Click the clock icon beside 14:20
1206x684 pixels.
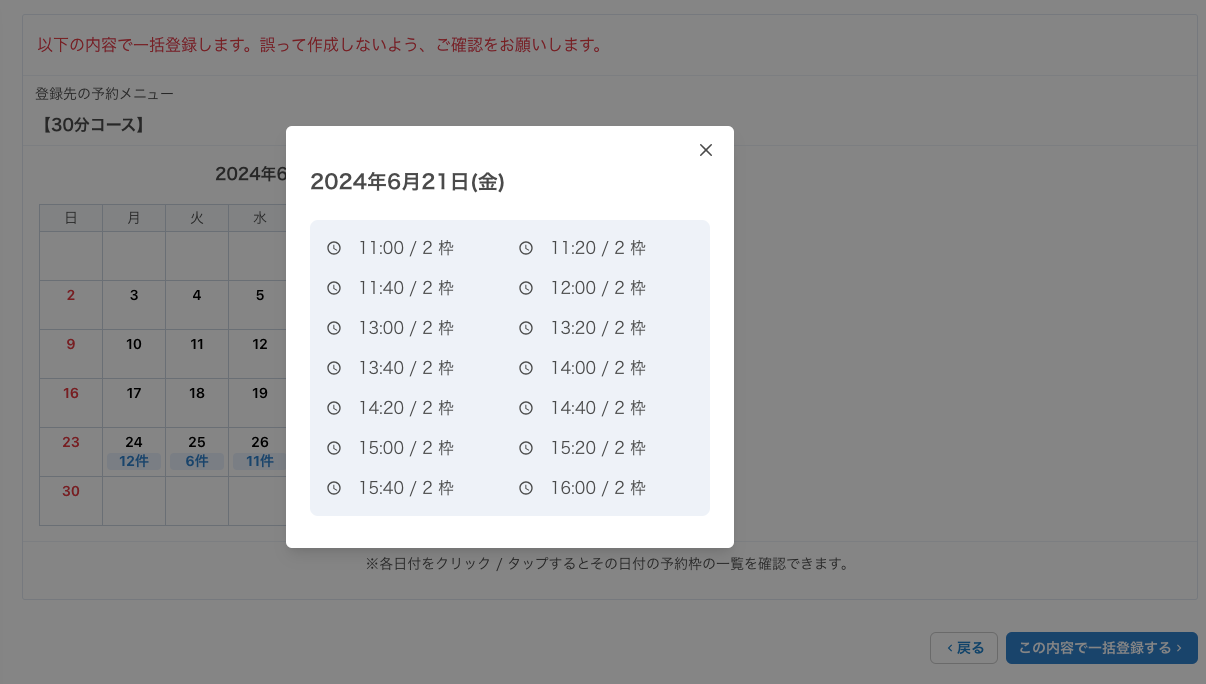tap(334, 408)
